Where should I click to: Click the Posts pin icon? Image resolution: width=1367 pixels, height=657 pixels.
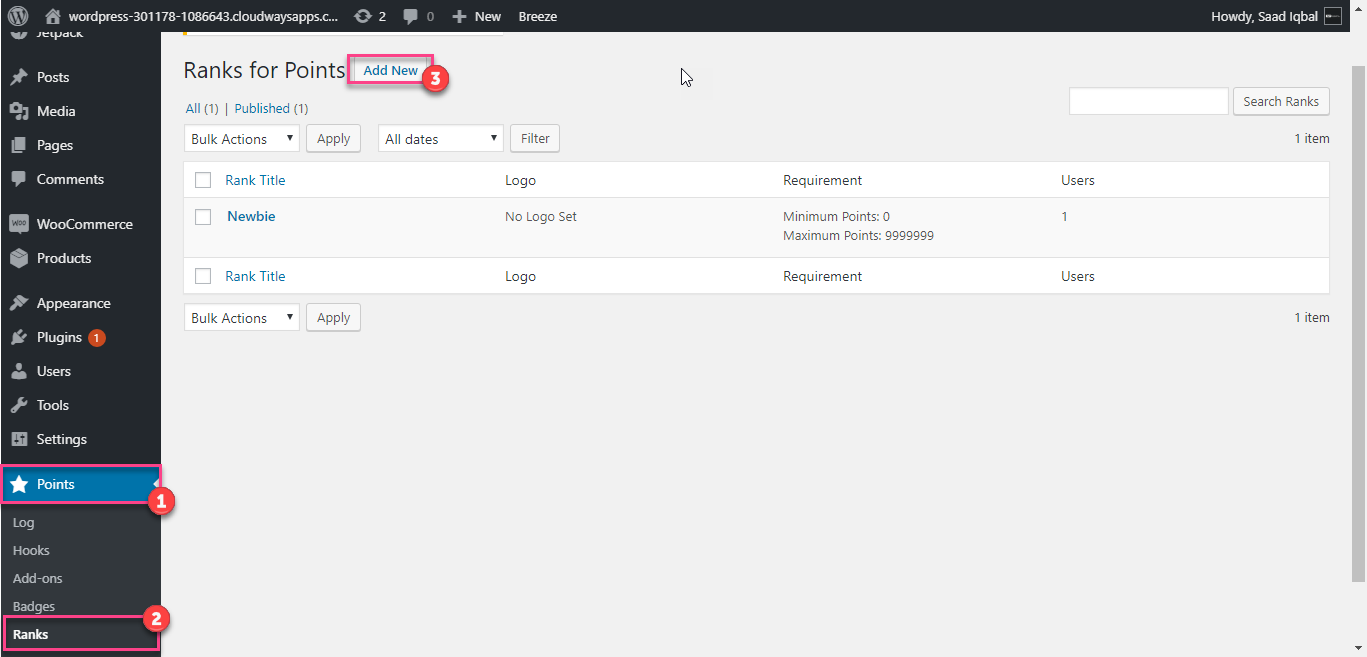[x=18, y=77]
